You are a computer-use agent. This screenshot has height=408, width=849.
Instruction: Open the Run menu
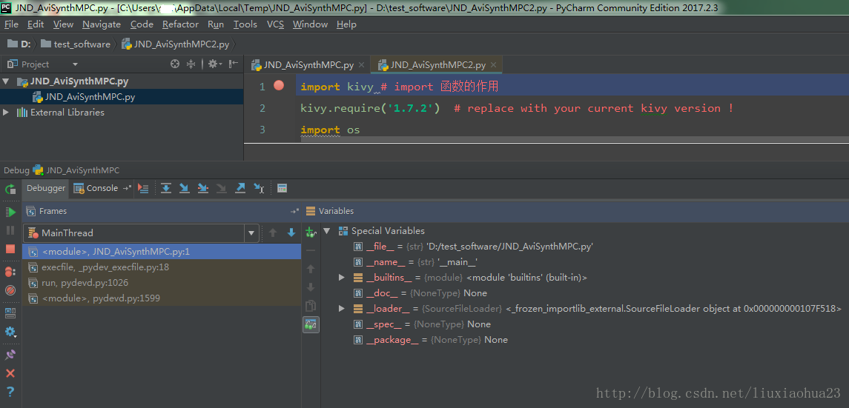point(215,24)
